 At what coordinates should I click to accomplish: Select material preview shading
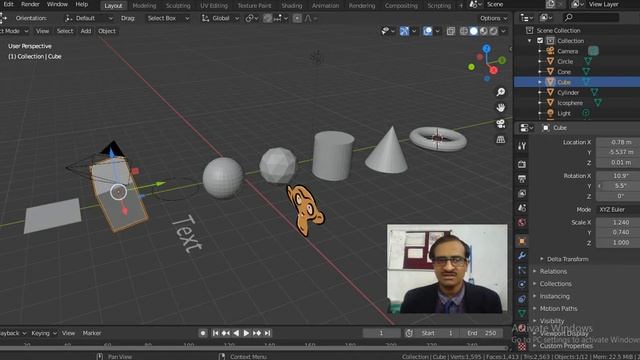click(x=483, y=31)
